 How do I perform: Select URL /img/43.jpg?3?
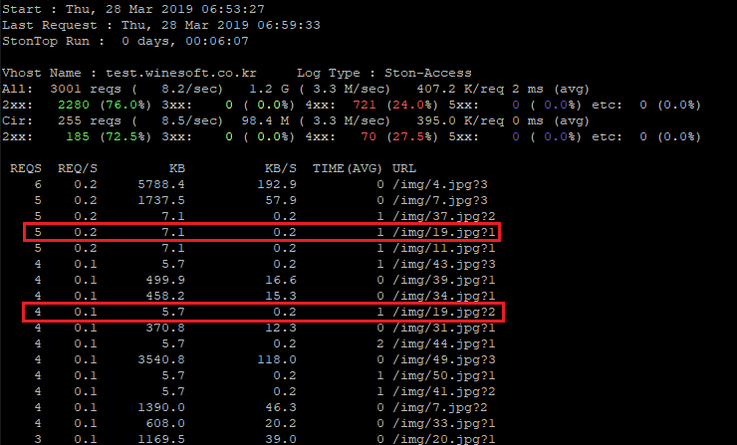click(x=444, y=264)
